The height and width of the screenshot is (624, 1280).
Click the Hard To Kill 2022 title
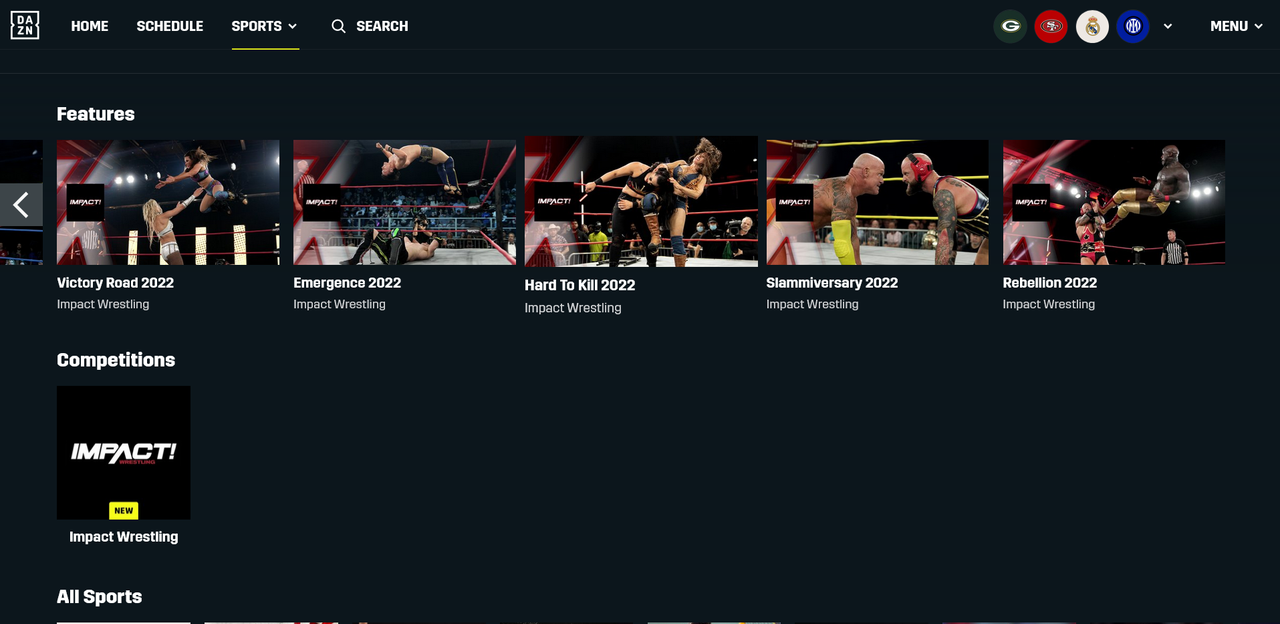point(580,285)
